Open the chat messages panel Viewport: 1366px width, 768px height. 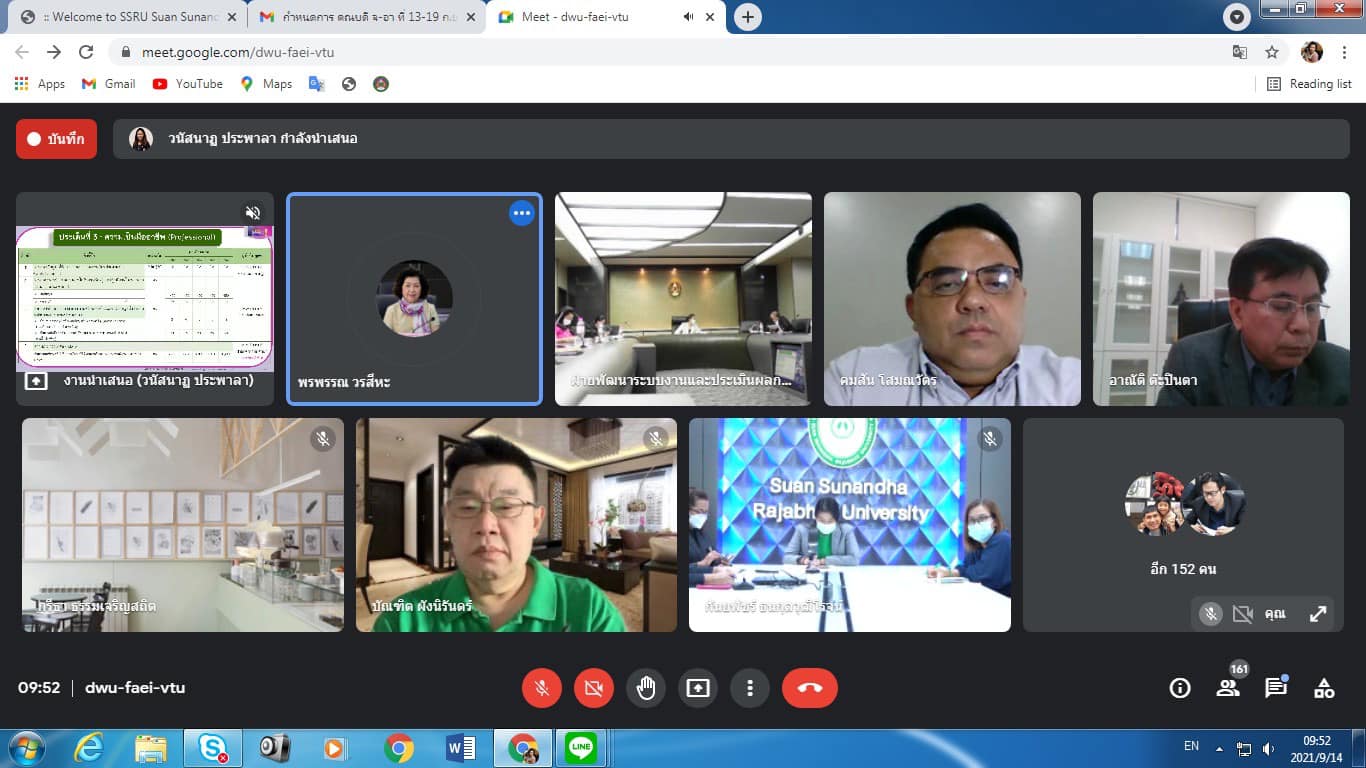pos(1276,688)
